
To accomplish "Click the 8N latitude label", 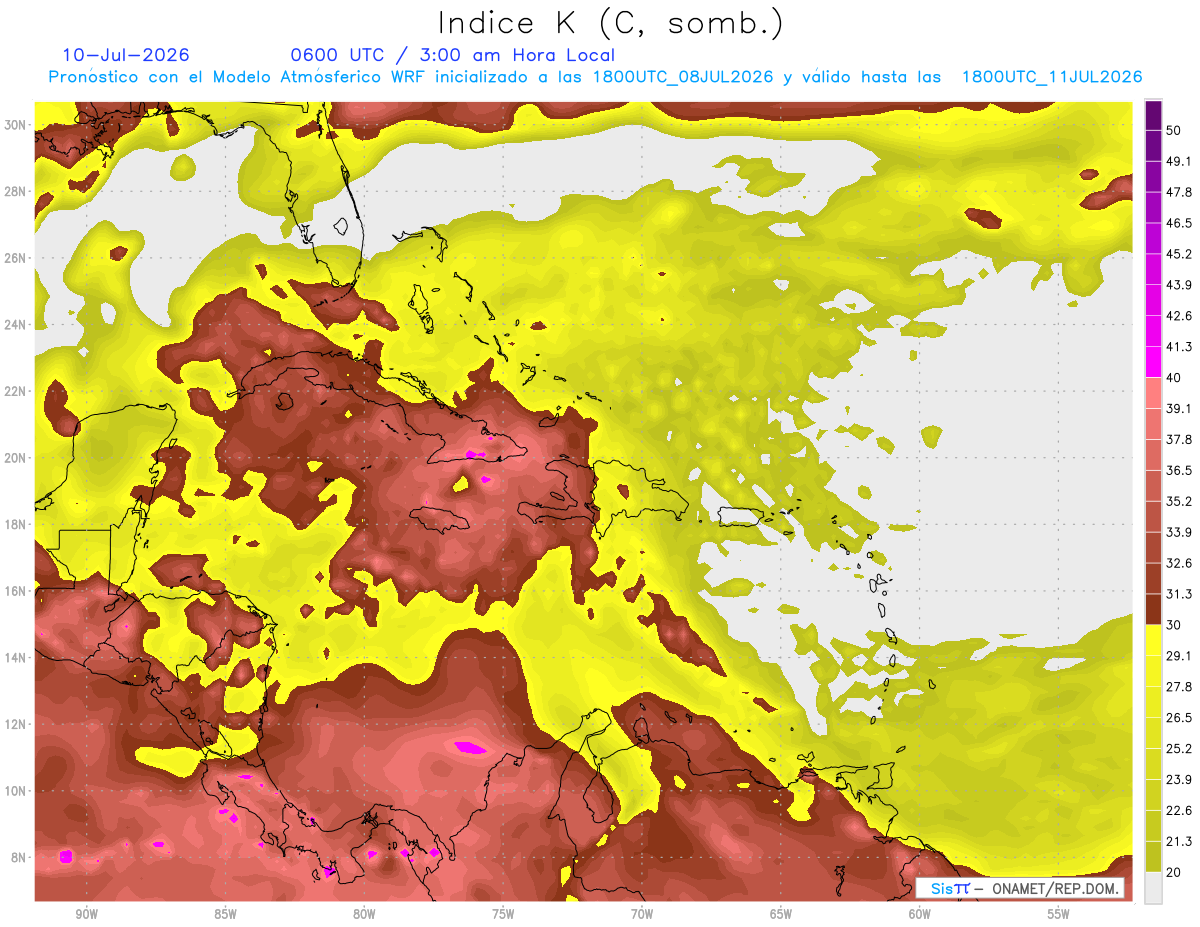I will 19,857.
